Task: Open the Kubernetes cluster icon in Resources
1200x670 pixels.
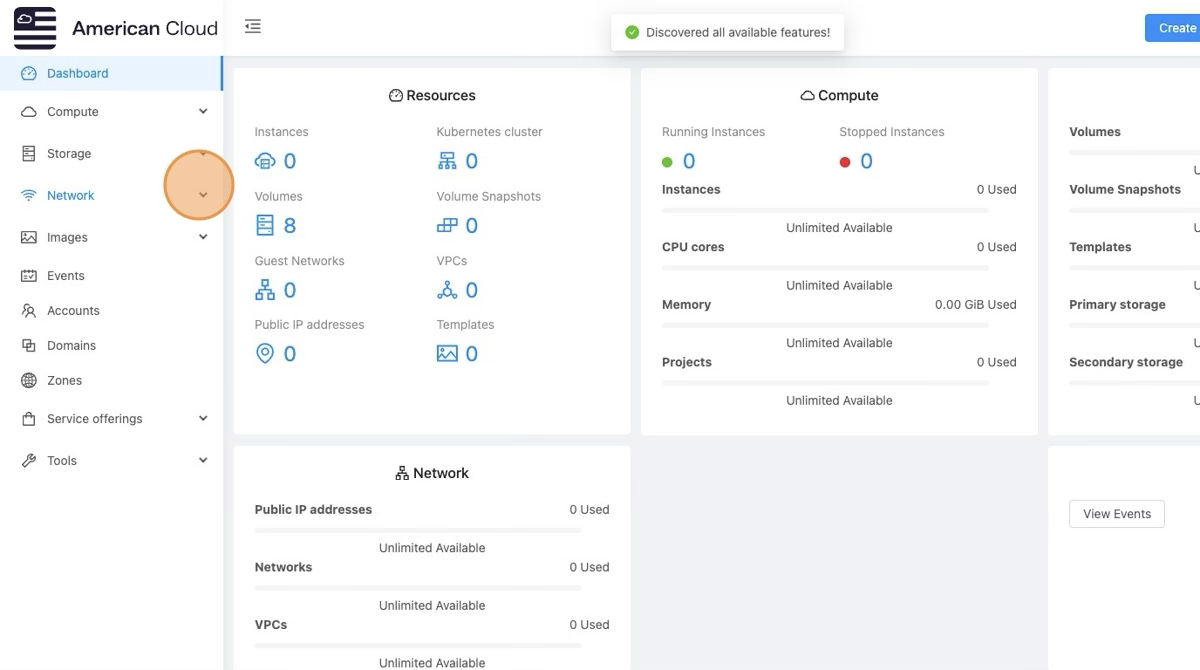Action: coord(447,161)
